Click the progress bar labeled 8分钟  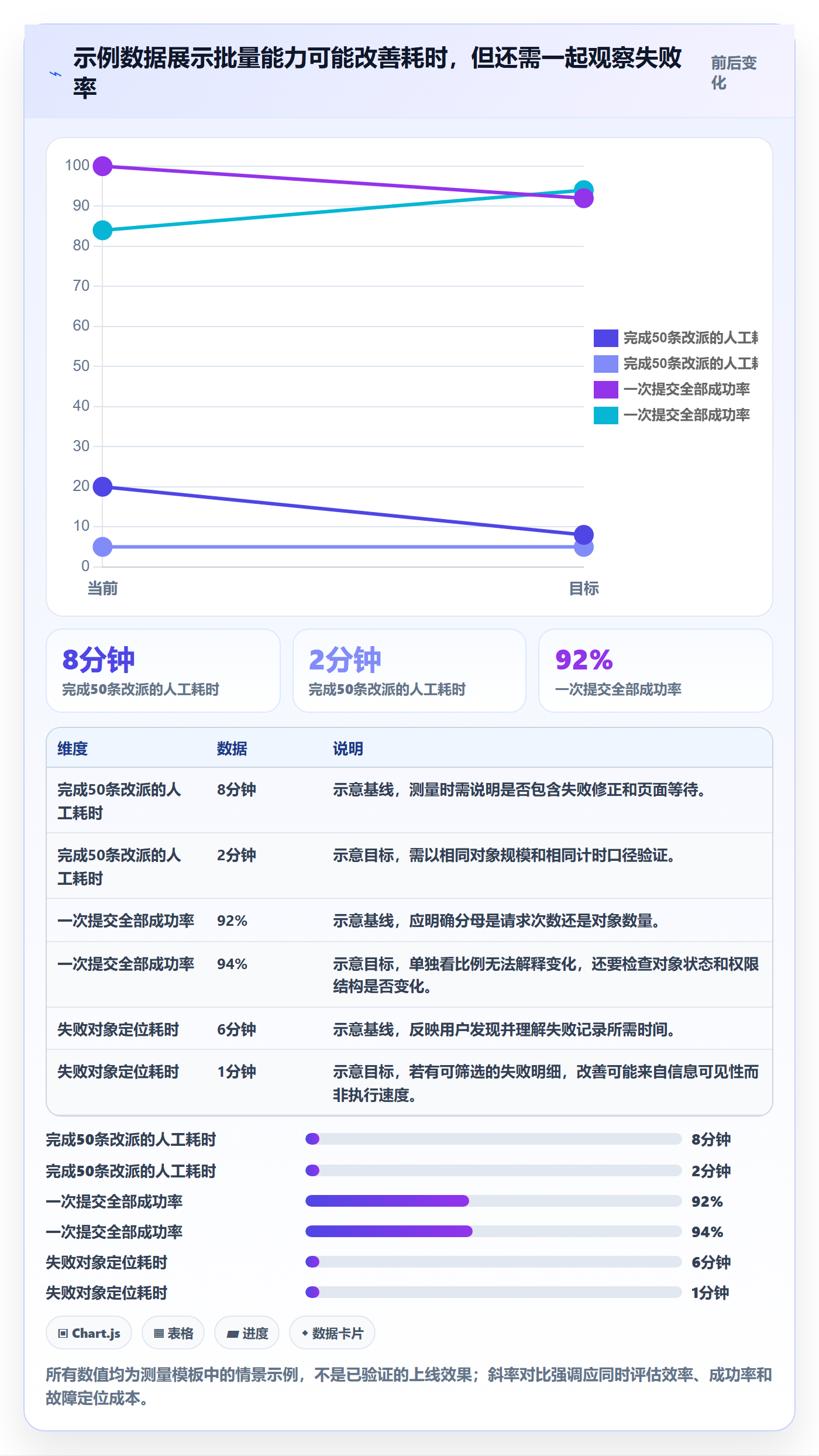(x=493, y=1139)
